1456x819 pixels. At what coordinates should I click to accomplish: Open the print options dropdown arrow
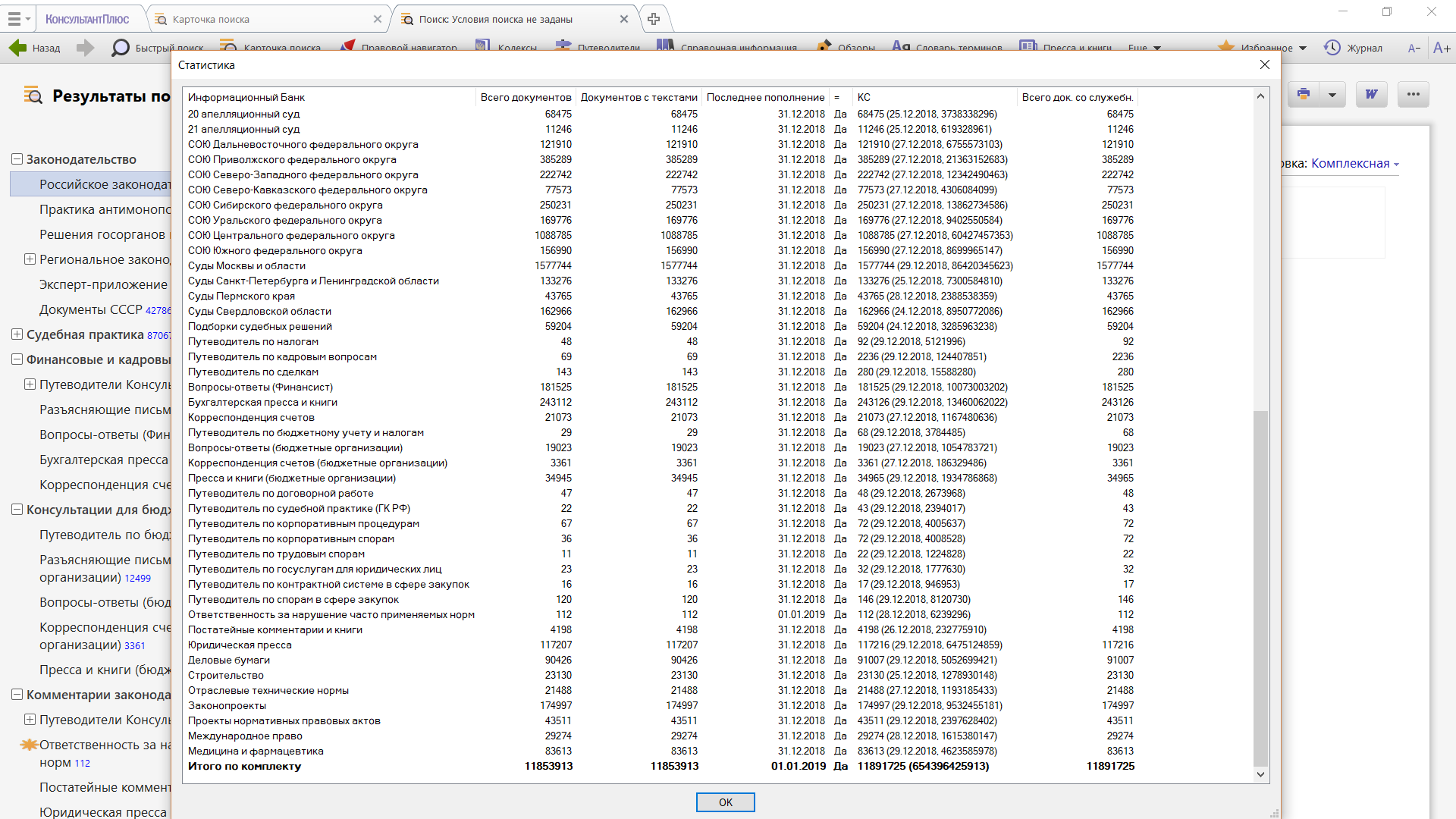coord(1332,94)
